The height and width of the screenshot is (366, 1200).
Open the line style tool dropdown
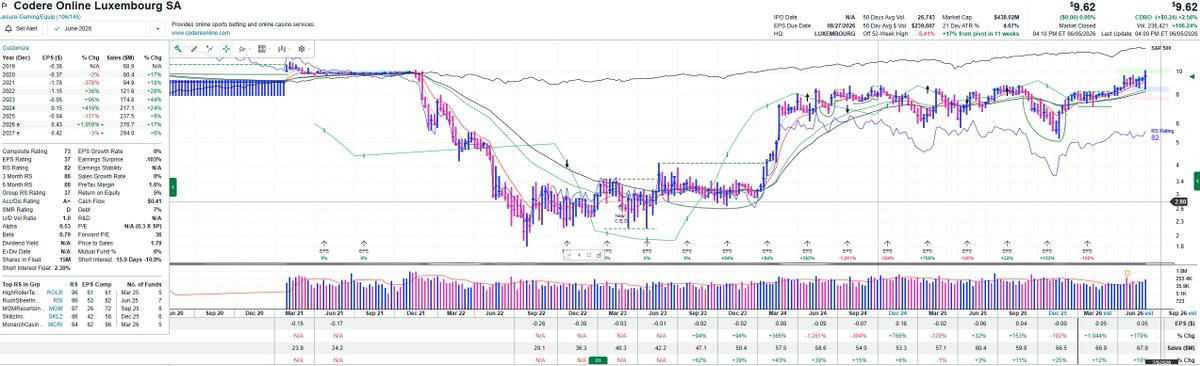(244, 49)
